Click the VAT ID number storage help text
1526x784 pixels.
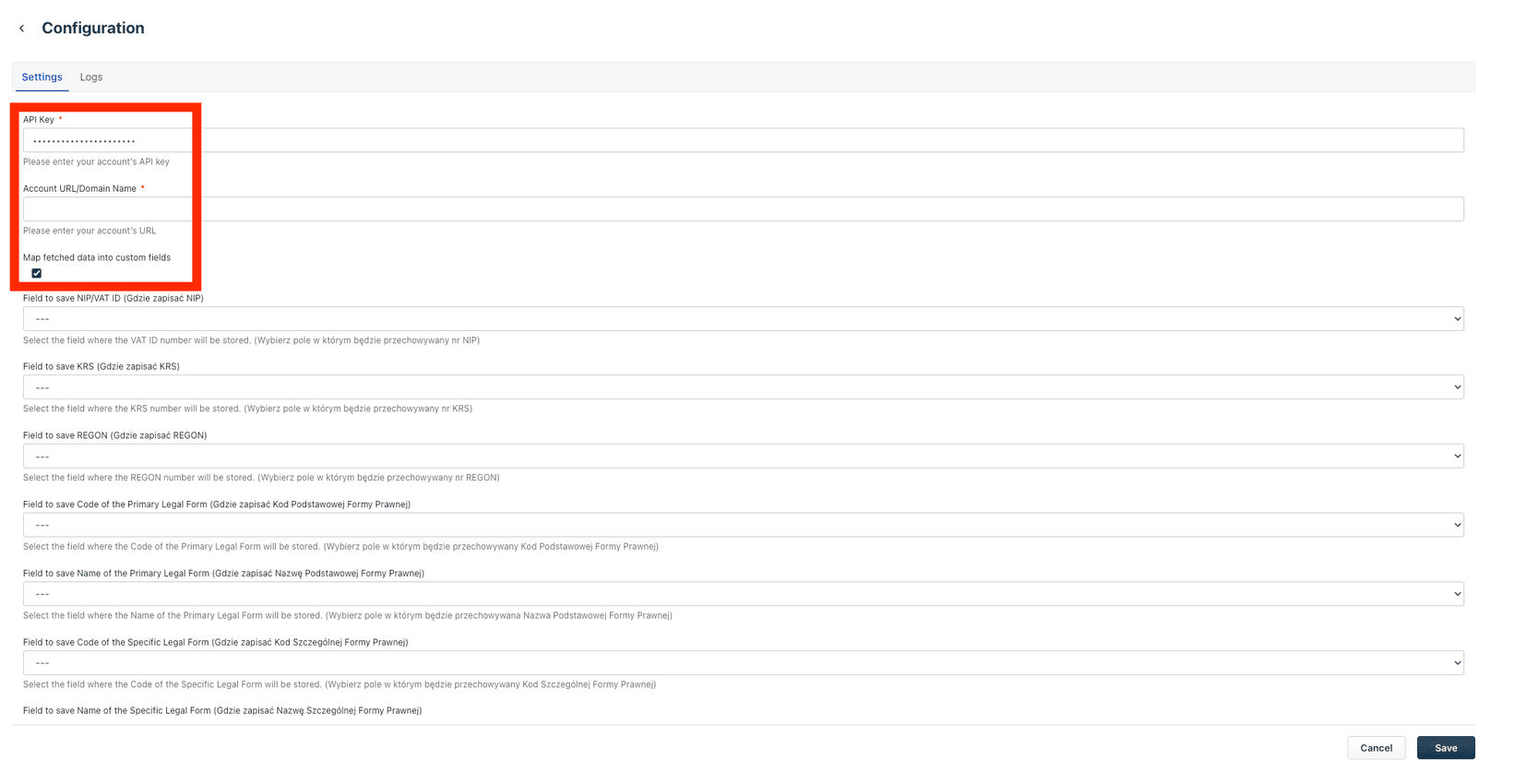(x=251, y=340)
